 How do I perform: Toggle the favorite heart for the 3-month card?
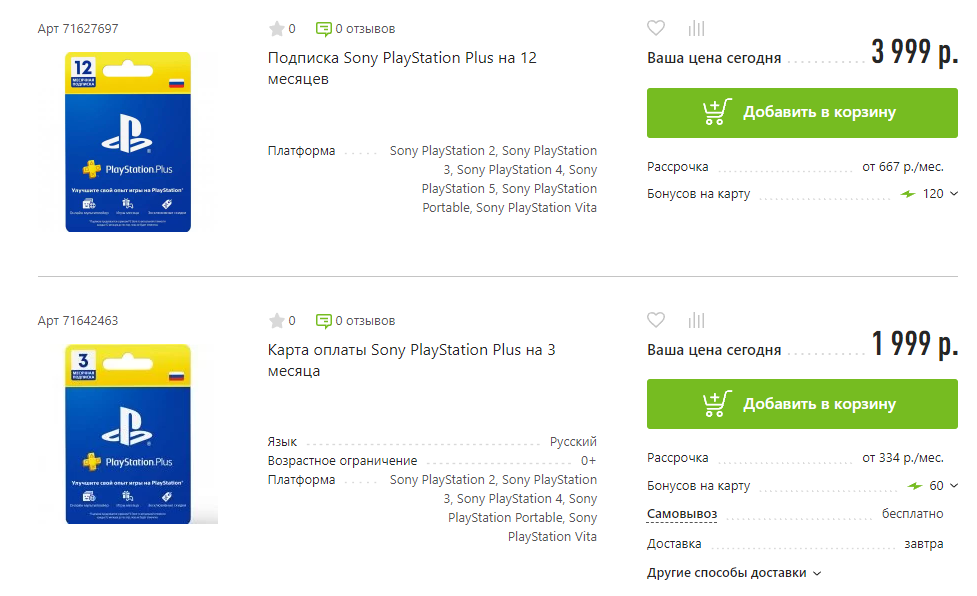655,320
